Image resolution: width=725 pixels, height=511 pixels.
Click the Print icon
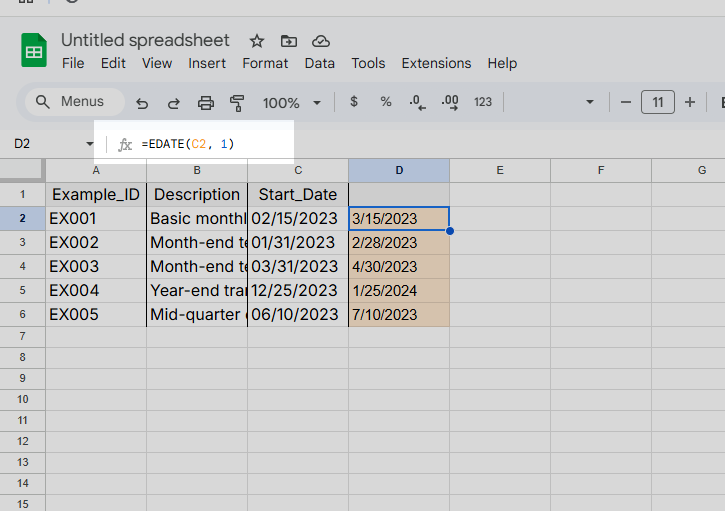point(206,103)
